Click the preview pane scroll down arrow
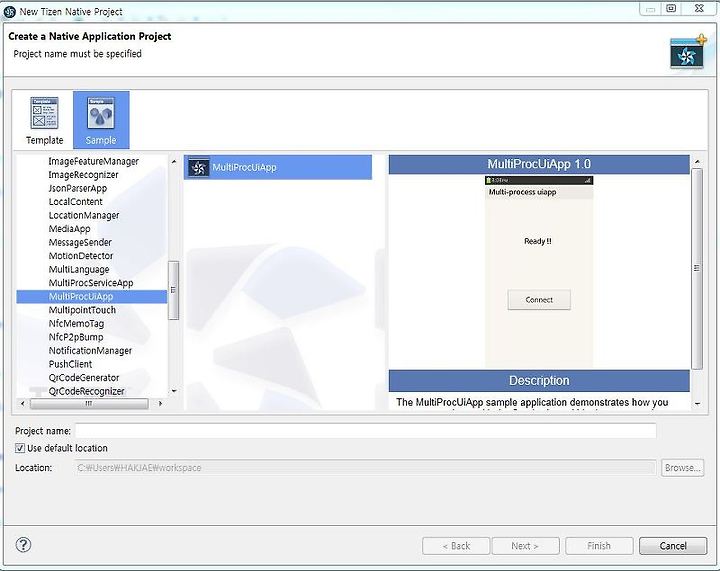Viewport: 720px width, 571px height. tap(697, 404)
